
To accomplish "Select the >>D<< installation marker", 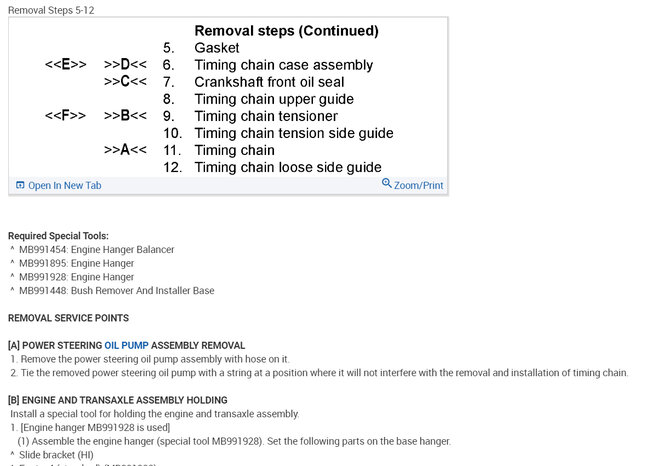I will [x=125, y=65].
